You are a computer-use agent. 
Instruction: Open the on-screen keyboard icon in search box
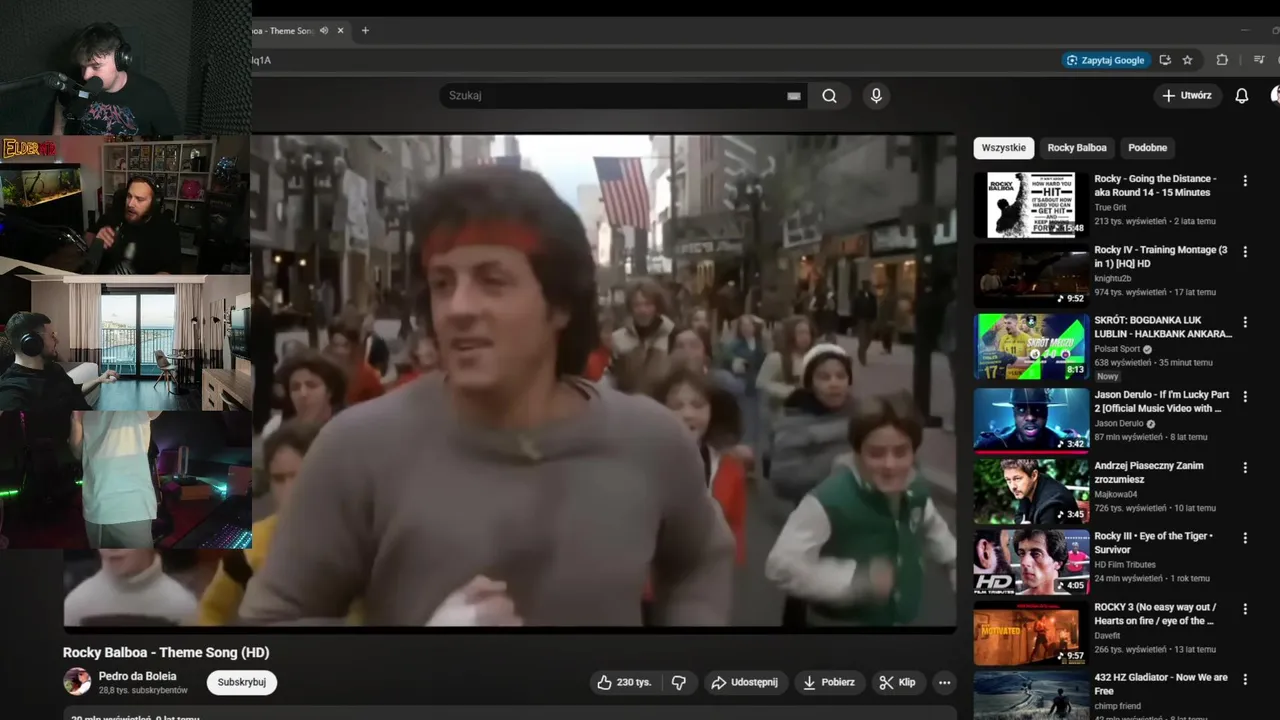pyautogui.click(x=794, y=96)
